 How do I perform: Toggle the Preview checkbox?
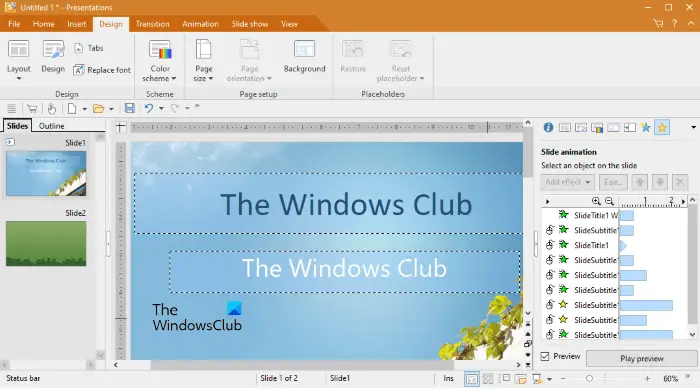click(x=545, y=356)
